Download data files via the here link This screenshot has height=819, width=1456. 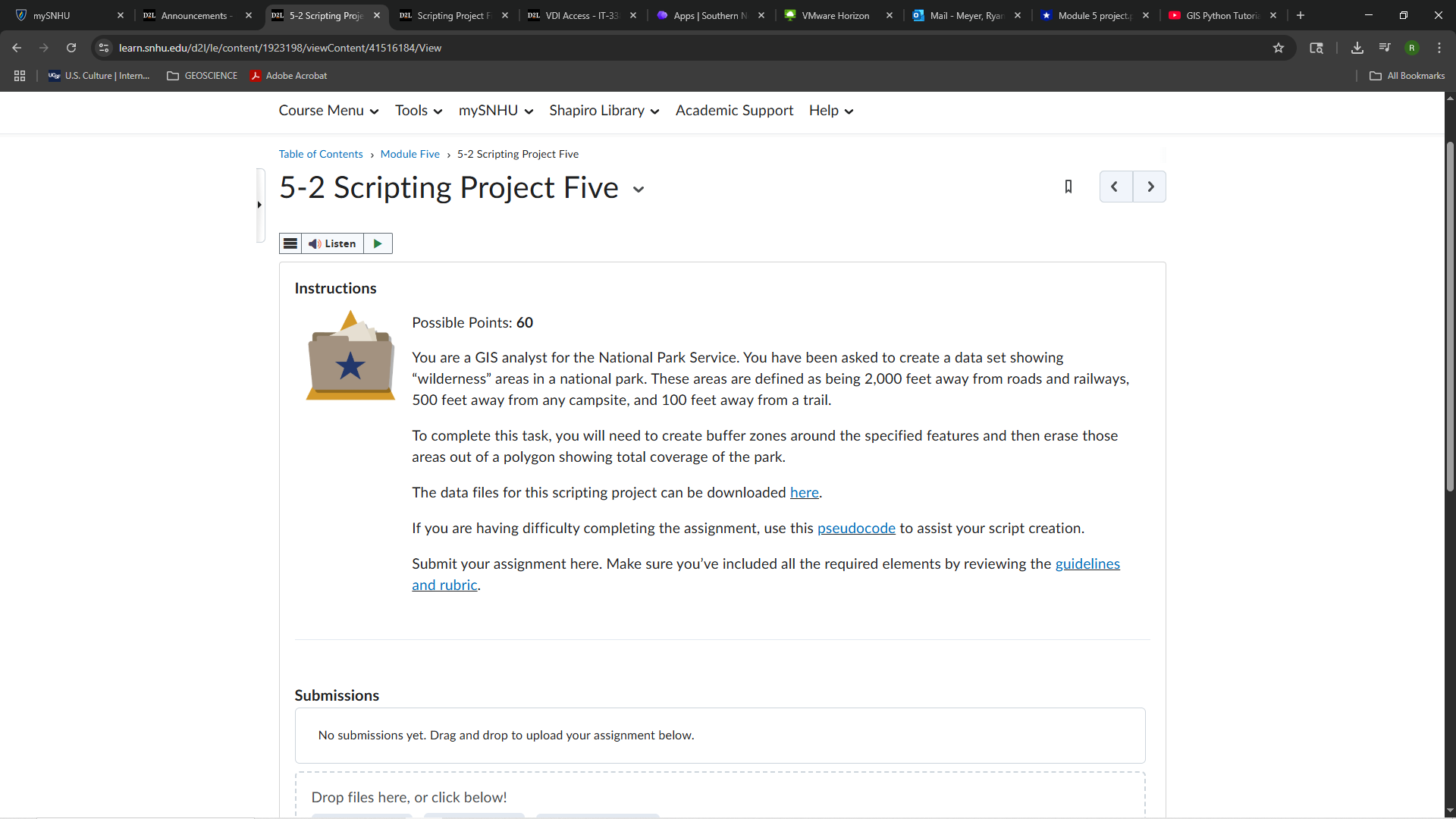[x=804, y=492]
